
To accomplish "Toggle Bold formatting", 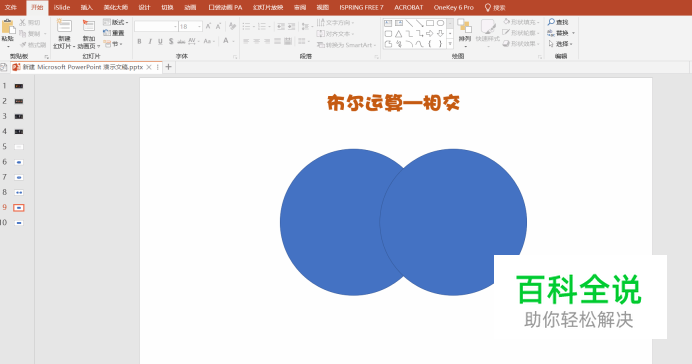I will pos(139,41).
